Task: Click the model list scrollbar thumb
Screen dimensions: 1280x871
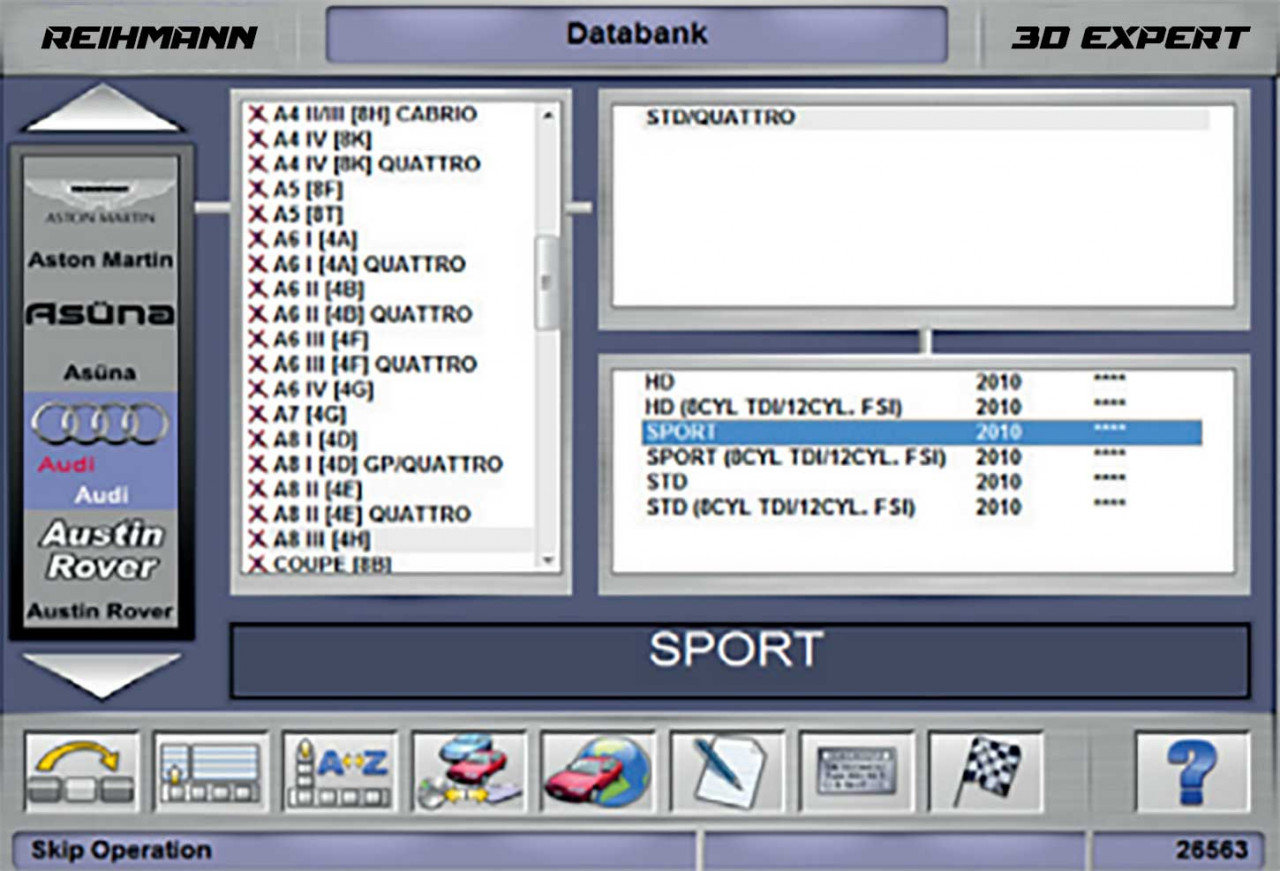Action: (x=547, y=282)
